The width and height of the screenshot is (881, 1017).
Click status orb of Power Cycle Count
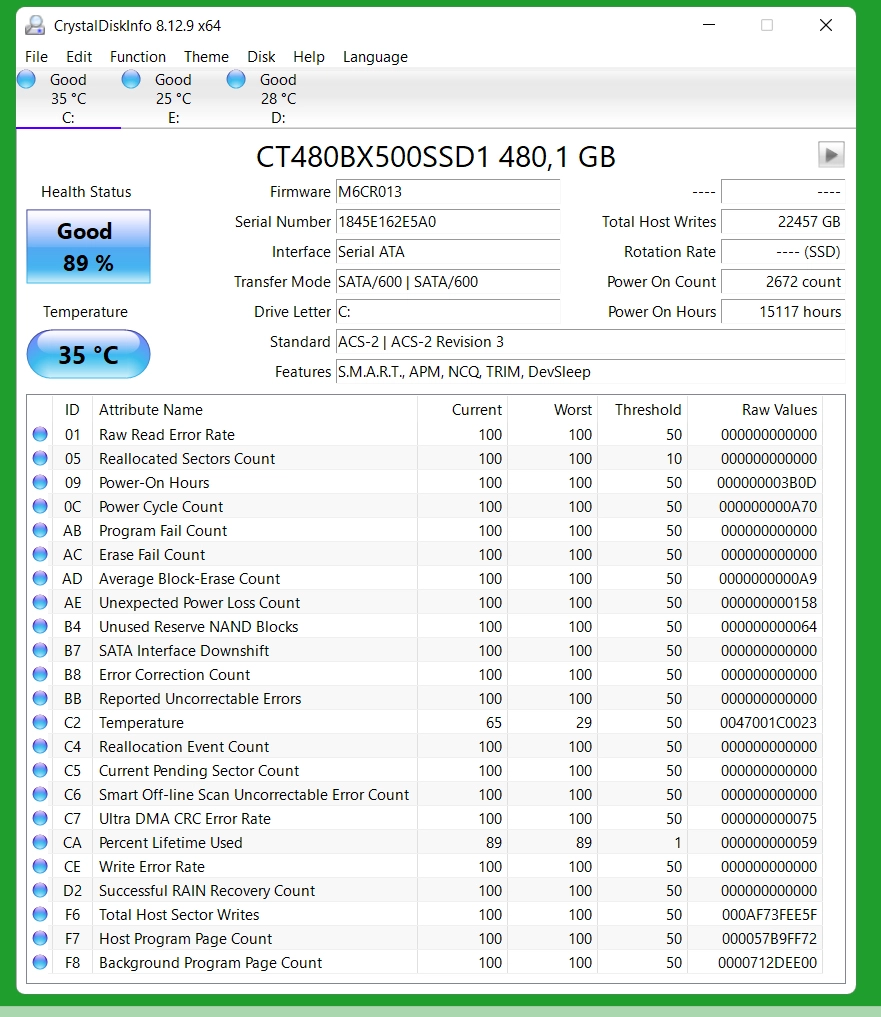[x=40, y=506]
